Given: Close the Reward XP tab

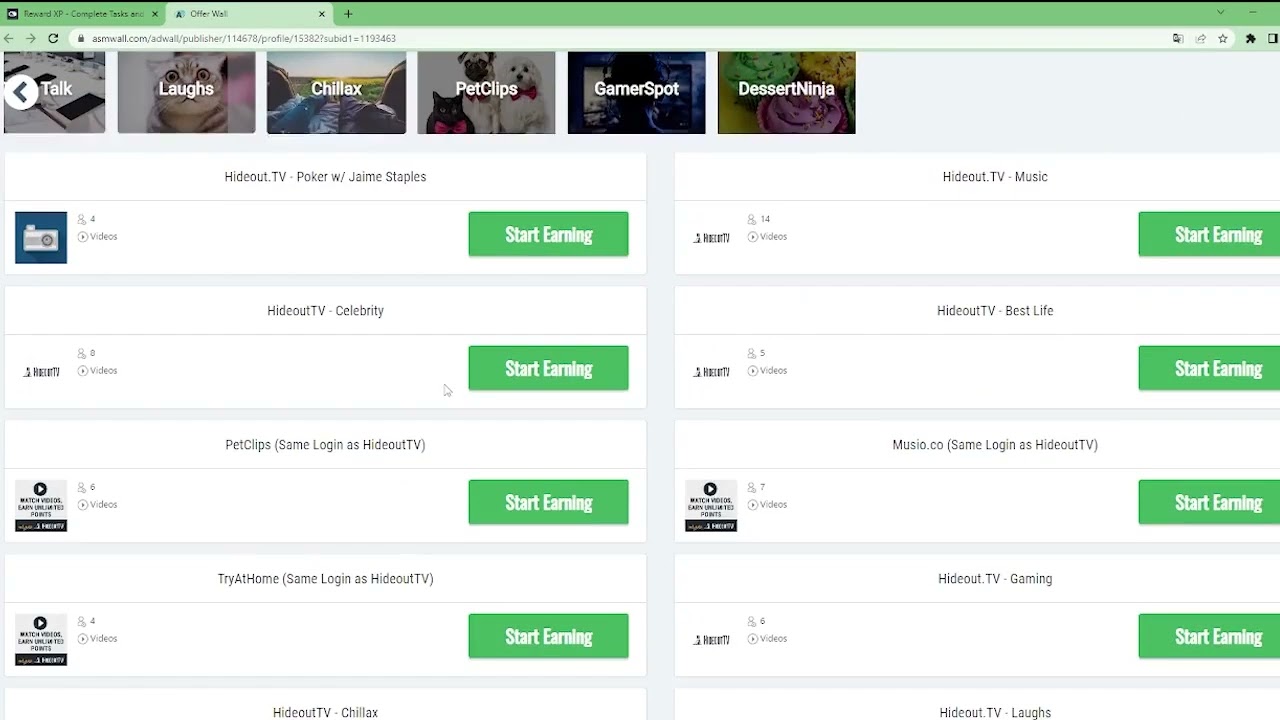Looking at the screenshot, I should point(154,14).
